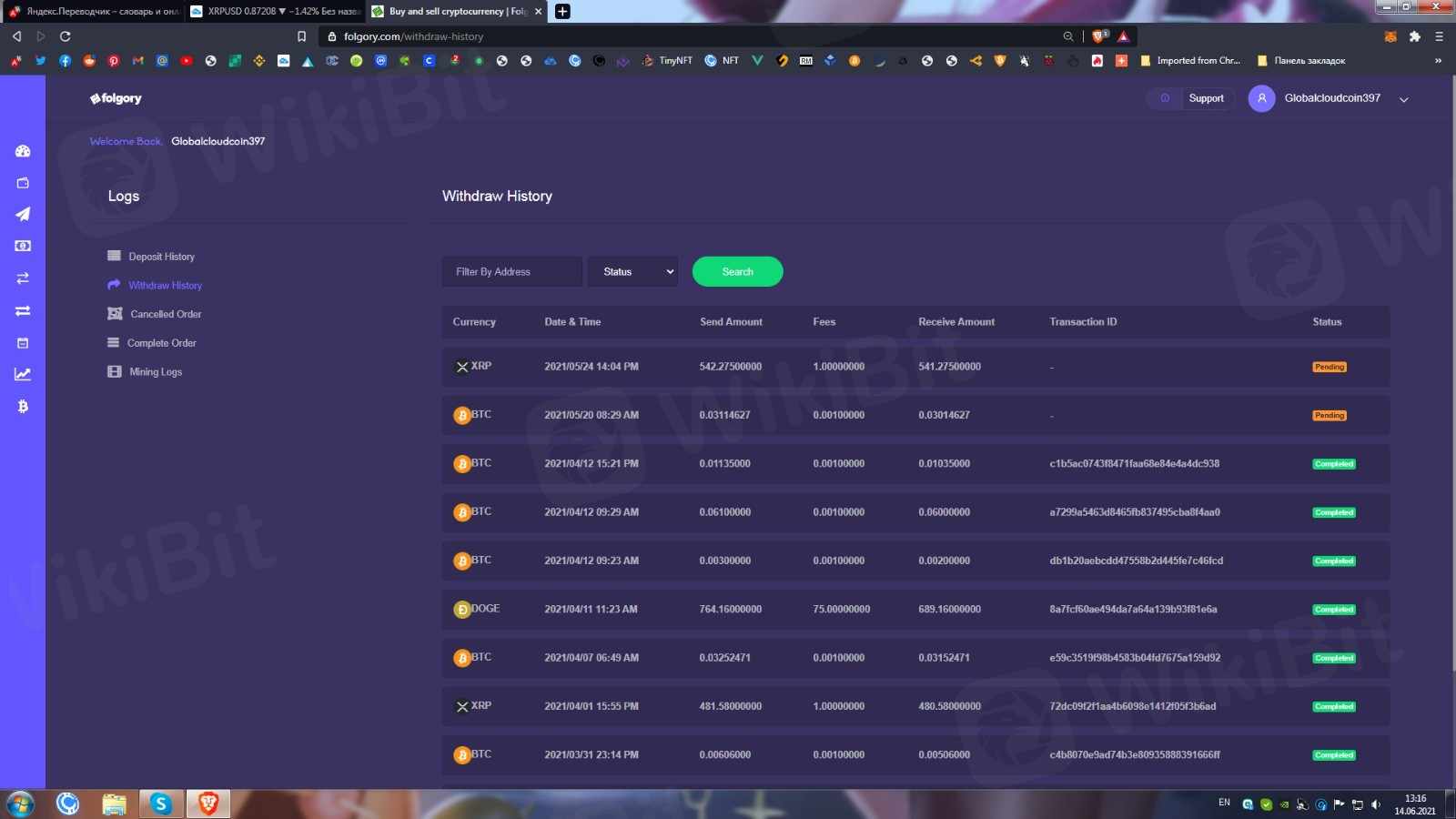Switch to the XRPUSD browser tab
This screenshot has height=819, width=1456.
[273, 12]
